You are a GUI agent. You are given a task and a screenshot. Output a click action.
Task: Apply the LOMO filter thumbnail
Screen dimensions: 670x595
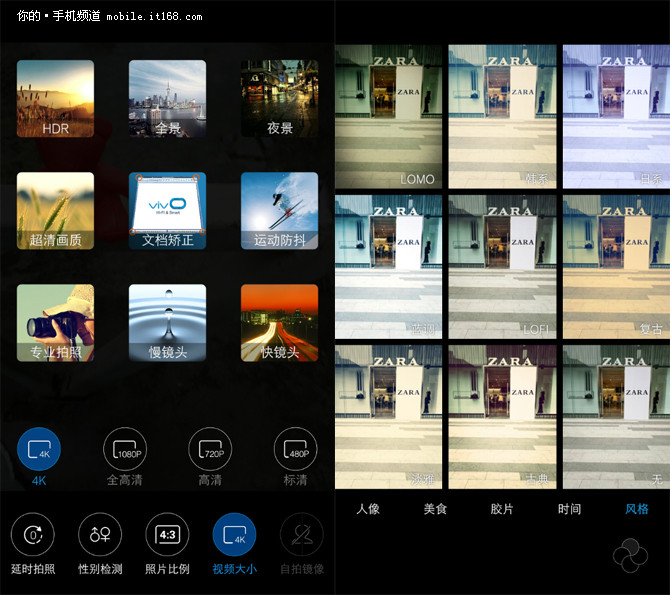(x=389, y=116)
